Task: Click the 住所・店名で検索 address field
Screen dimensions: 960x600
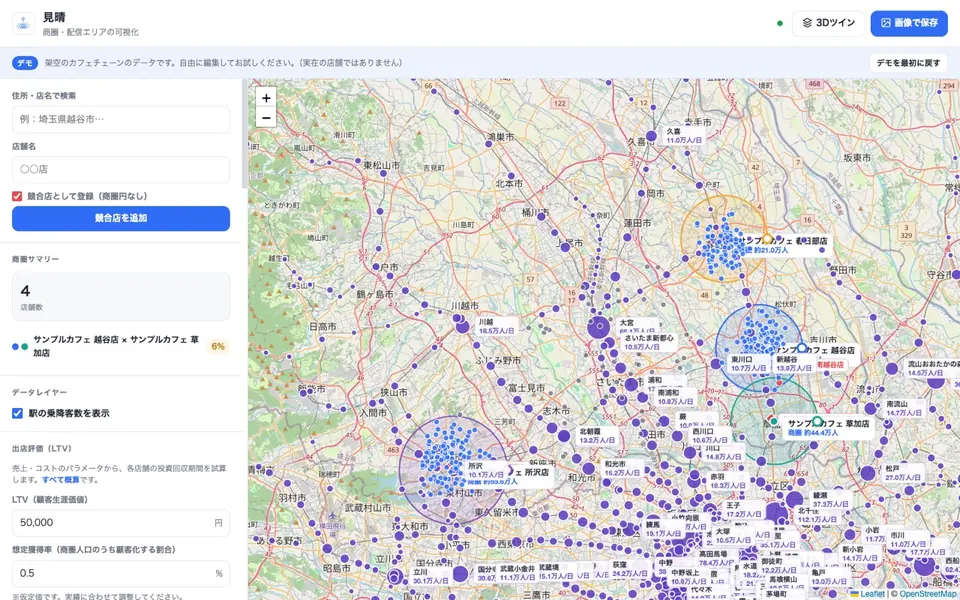Action: tap(121, 119)
